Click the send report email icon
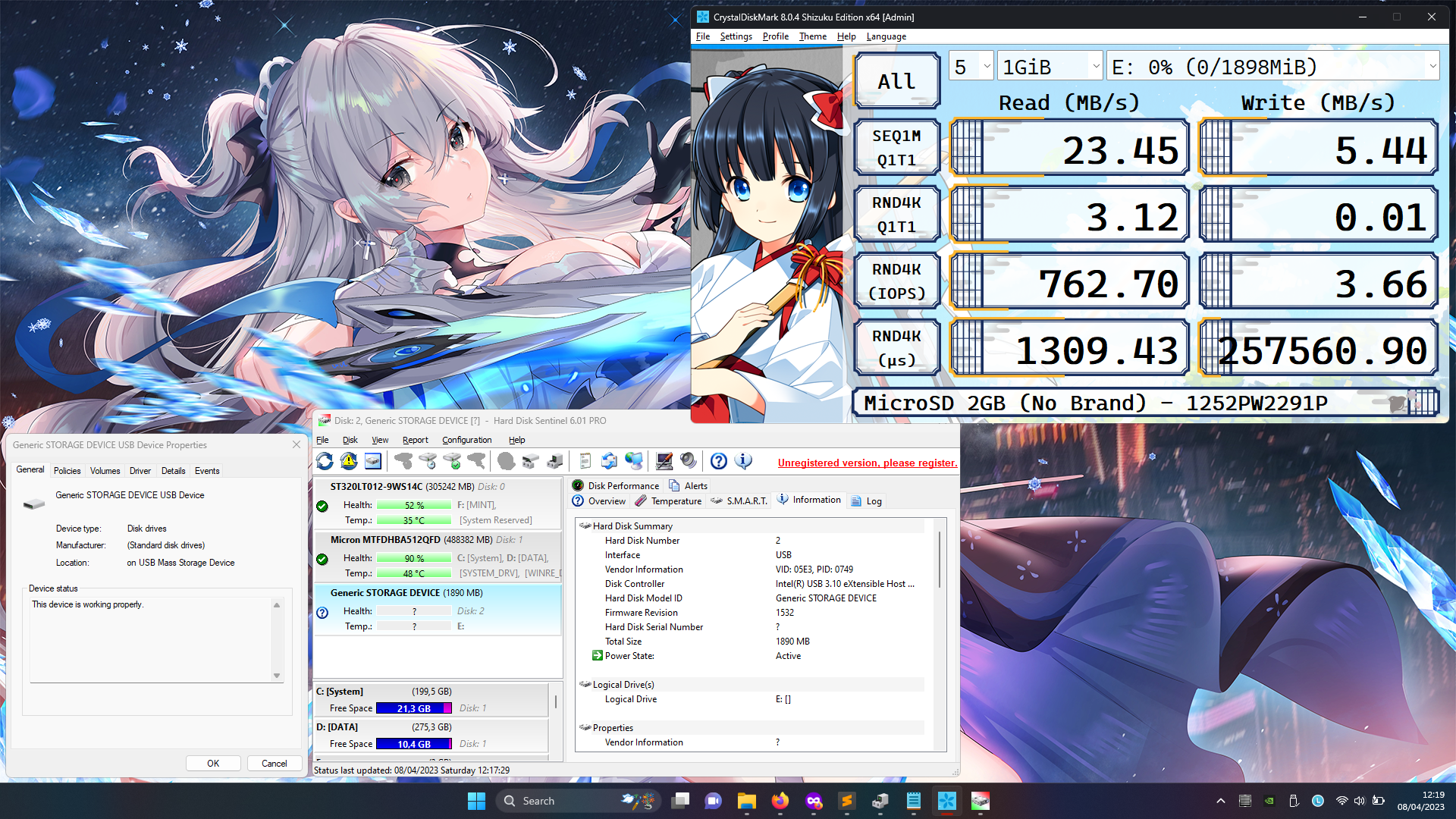The height and width of the screenshot is (819, 1456). [x=609, y=461]
